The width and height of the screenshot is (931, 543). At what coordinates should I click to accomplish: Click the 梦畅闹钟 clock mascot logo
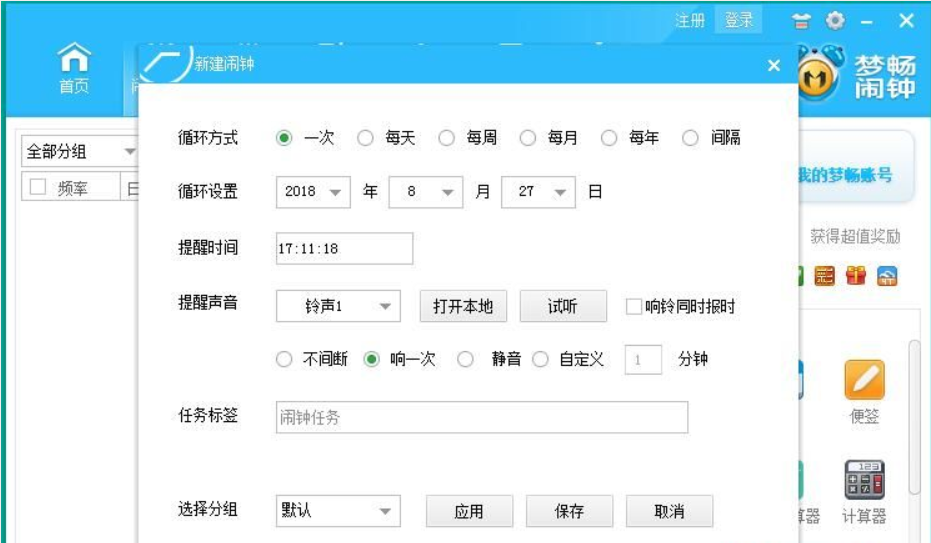821,74
